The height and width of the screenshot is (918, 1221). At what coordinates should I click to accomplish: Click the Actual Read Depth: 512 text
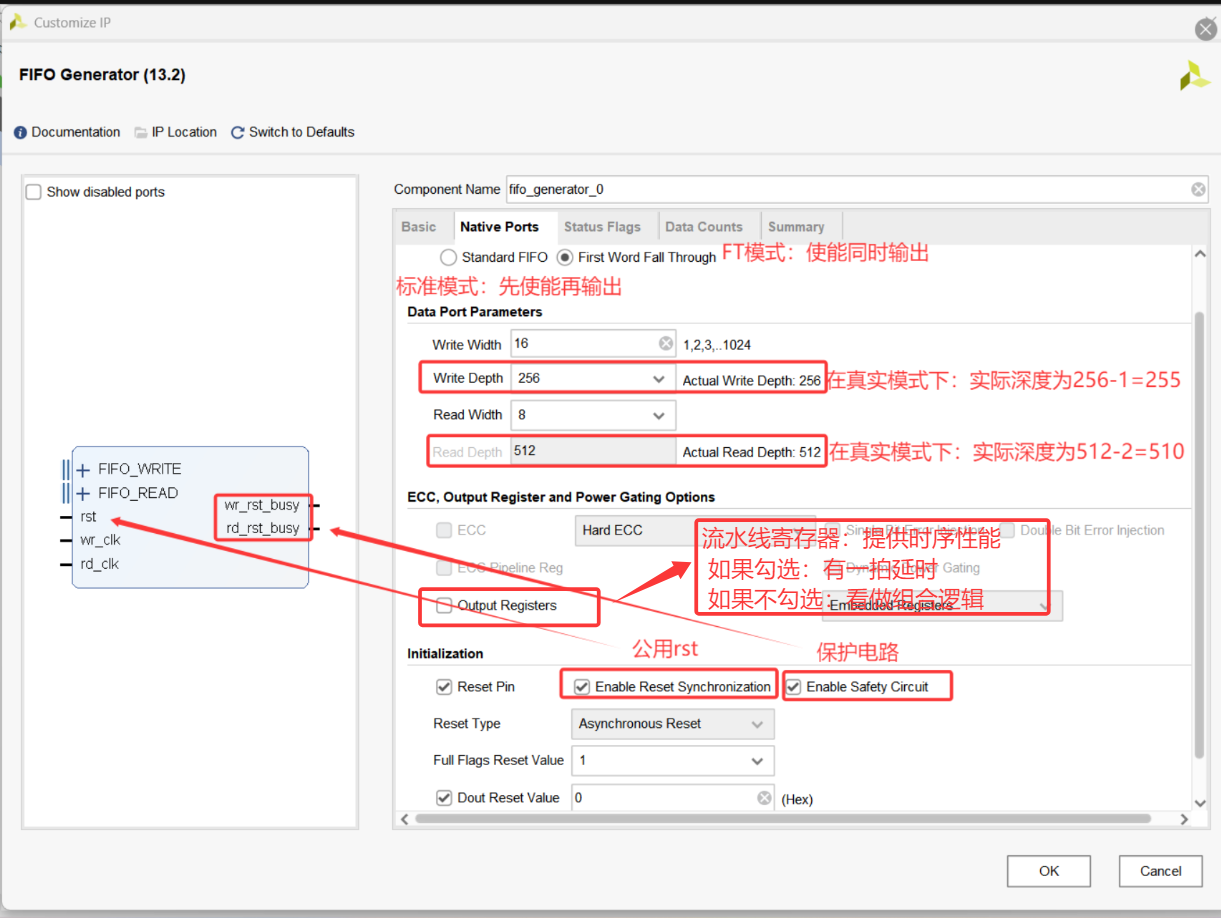click(x=752, y=452)
